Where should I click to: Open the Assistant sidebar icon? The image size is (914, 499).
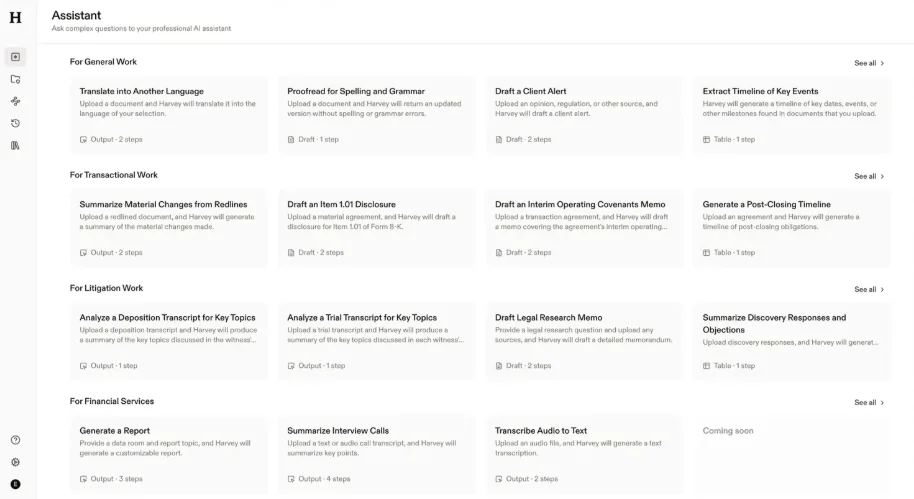click(x=16, y=57)
